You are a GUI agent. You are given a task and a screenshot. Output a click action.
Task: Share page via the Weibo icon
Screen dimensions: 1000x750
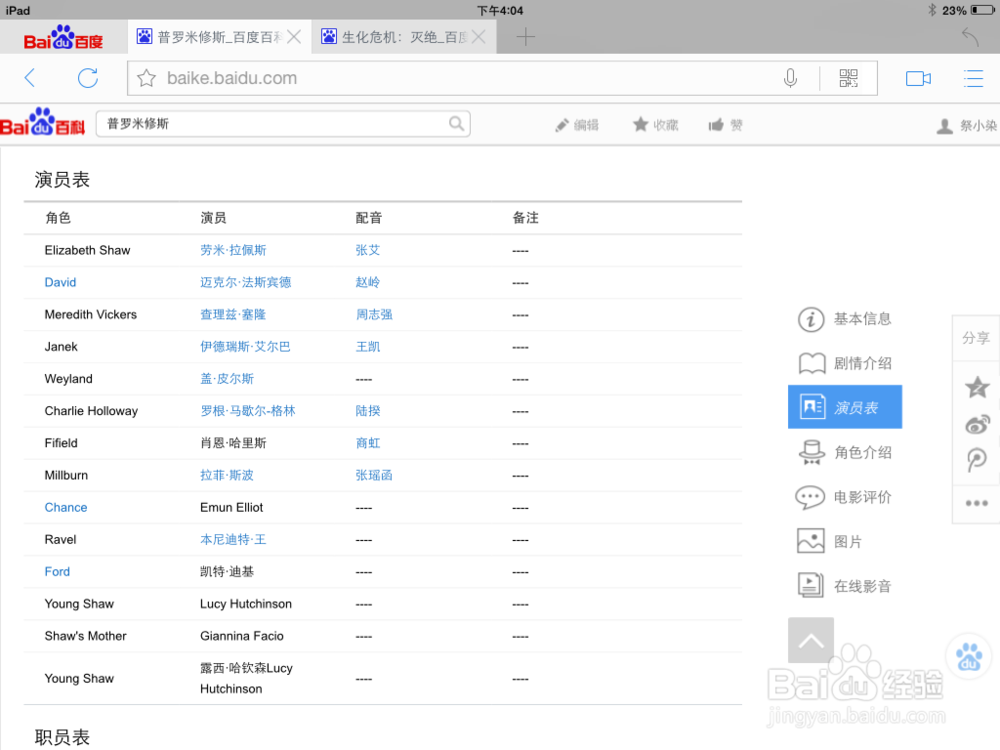click(976, 424)
